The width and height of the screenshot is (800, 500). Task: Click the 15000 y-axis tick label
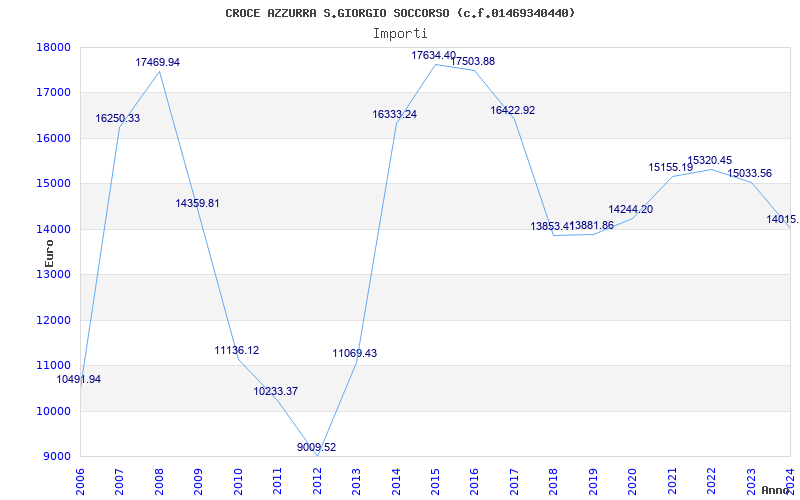coord(53,184)
